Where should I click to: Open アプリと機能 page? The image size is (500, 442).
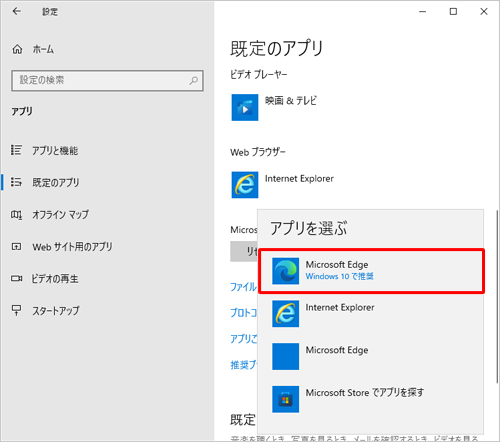(x=55, y=150)
